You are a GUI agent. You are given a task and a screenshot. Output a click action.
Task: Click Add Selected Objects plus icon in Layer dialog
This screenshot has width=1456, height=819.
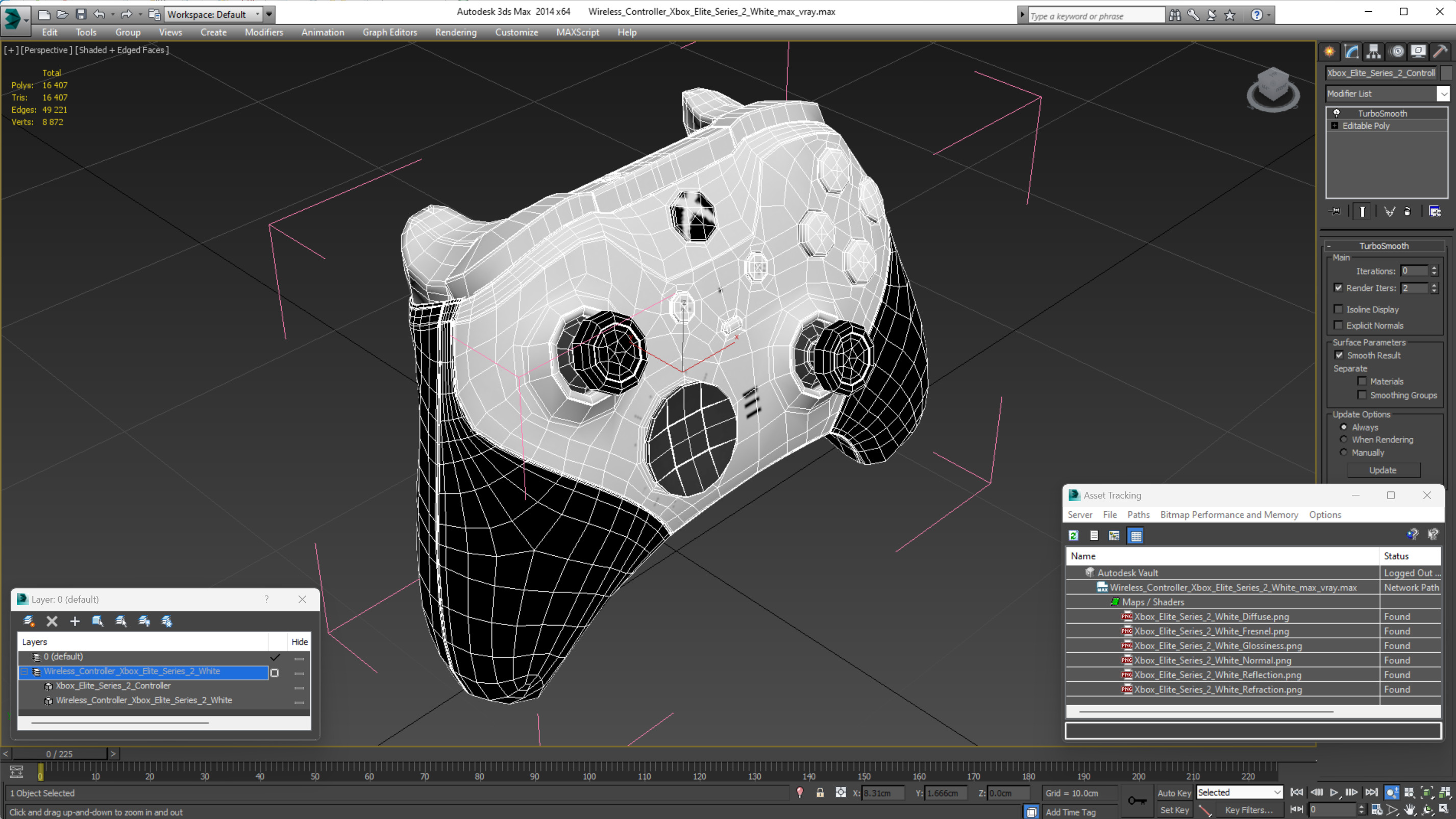[75, 621]
